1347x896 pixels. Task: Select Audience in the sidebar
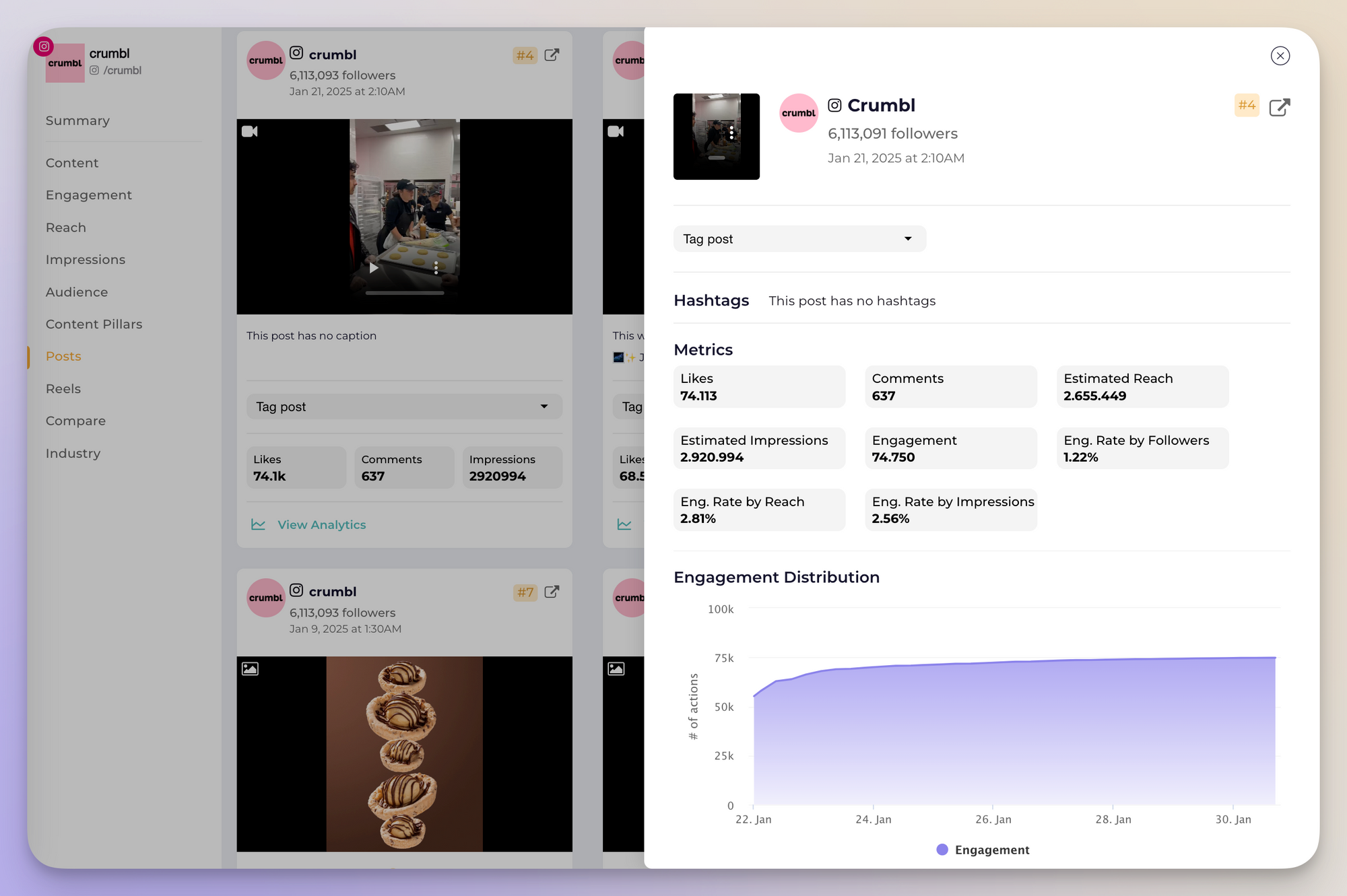(x=77, y=292)
